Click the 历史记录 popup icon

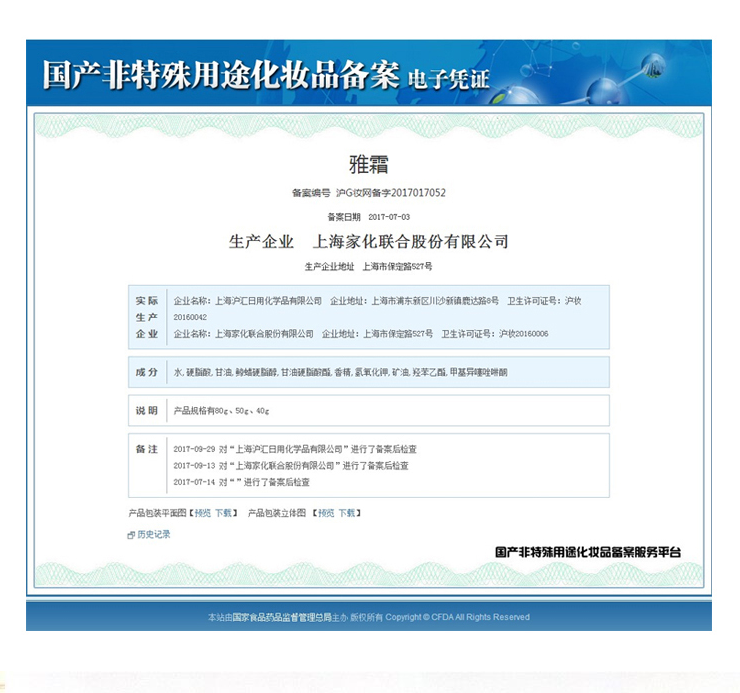coord(131,535)
